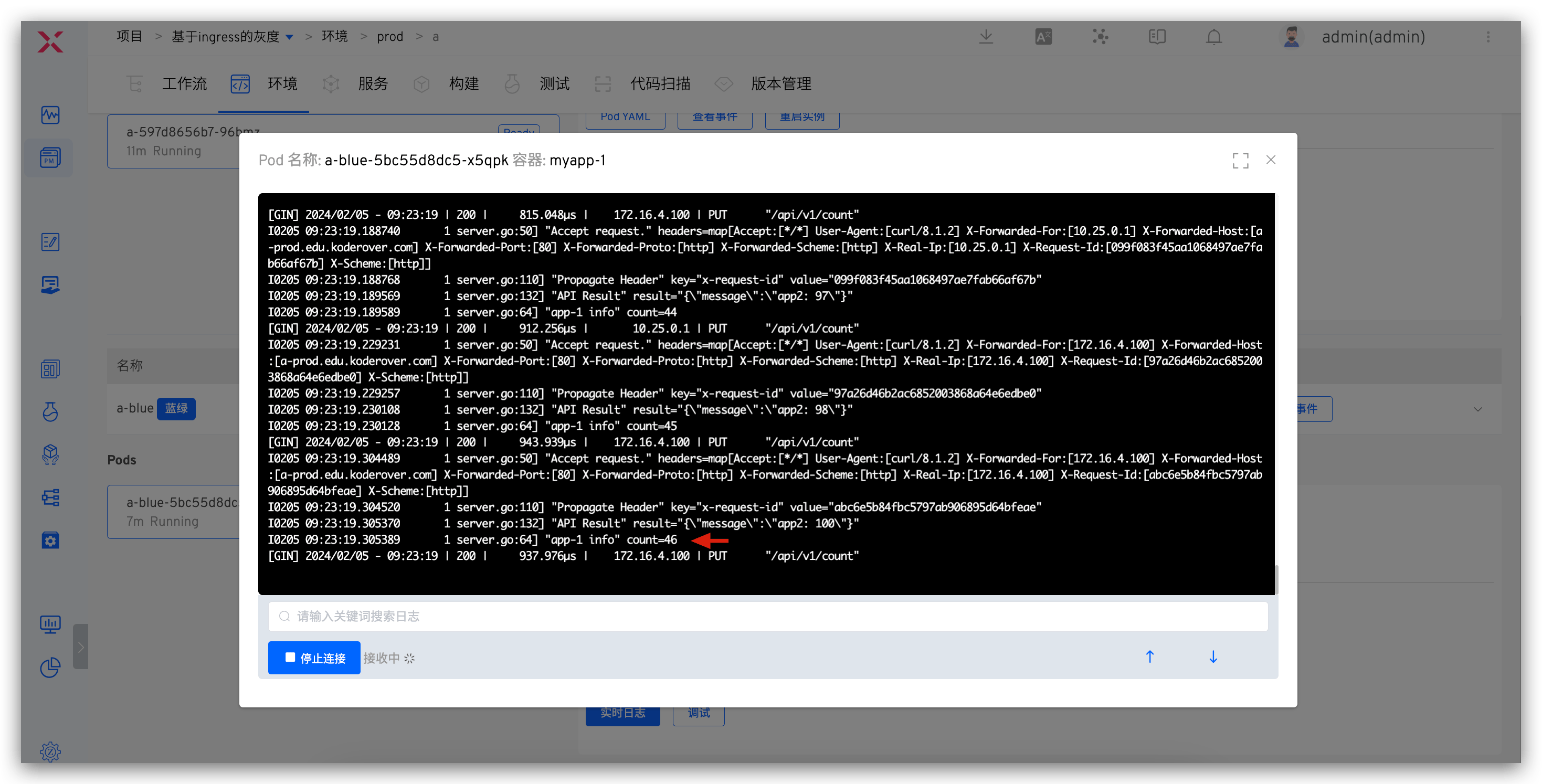
Task: Click the Stop Connection (停止连接) button
Action: (314, 658)
